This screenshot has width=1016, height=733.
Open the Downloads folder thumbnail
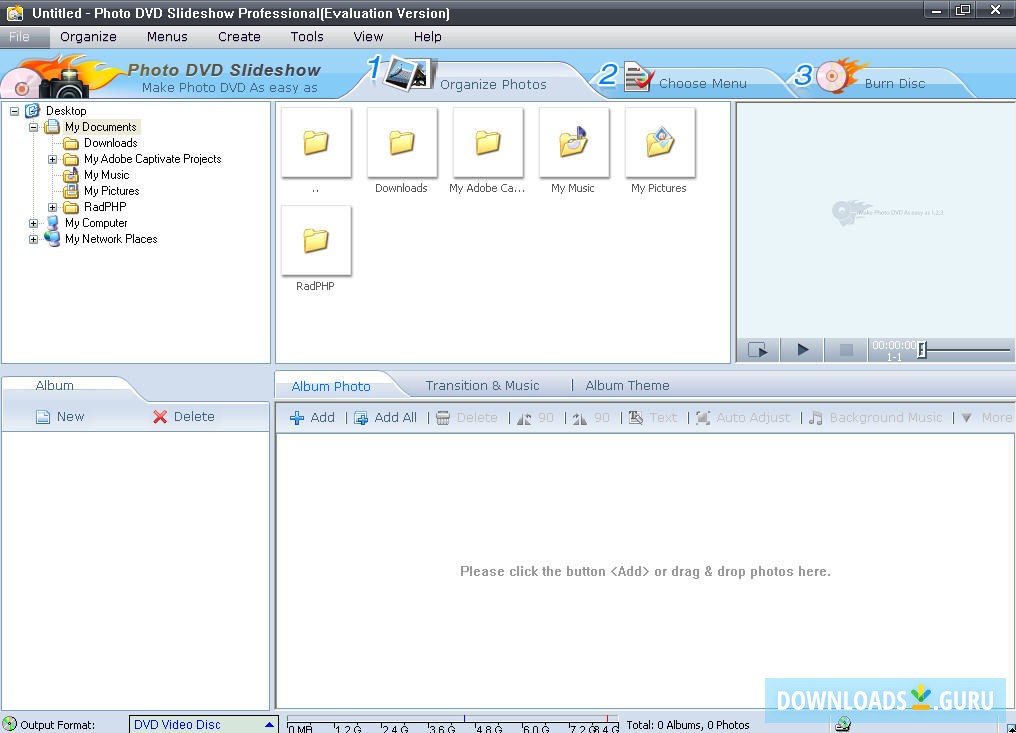click(402, 143)
